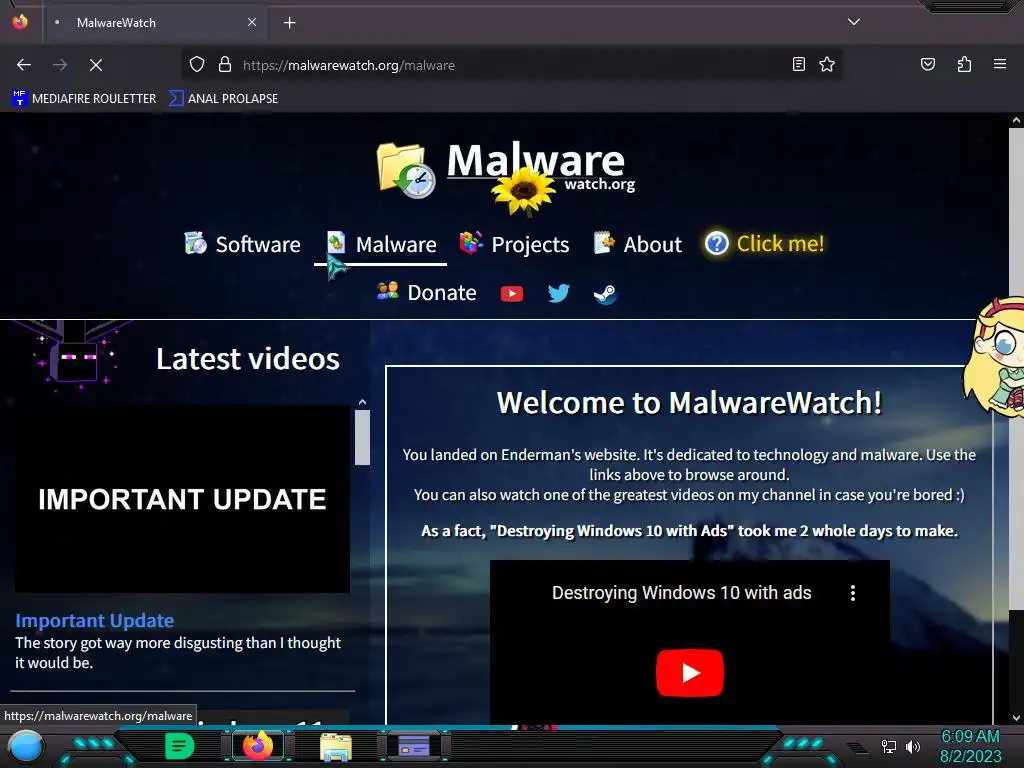Click the Star Butterfly character sticker
The height and width of the screenshot is (768, 1024).
[994, 356]
